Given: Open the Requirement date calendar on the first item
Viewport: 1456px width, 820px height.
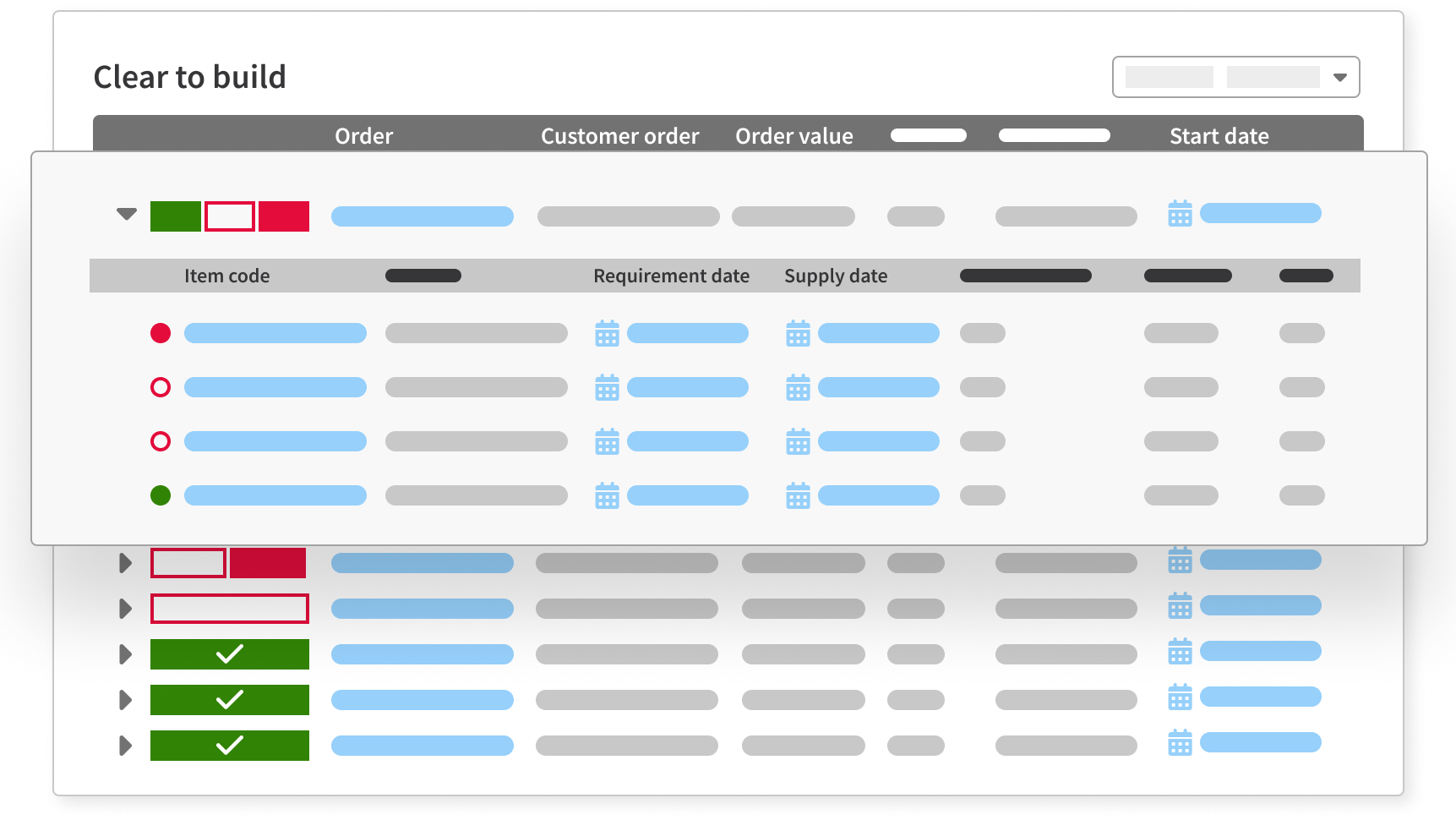Looking at the screenshot, I should [x=607, y=333].
